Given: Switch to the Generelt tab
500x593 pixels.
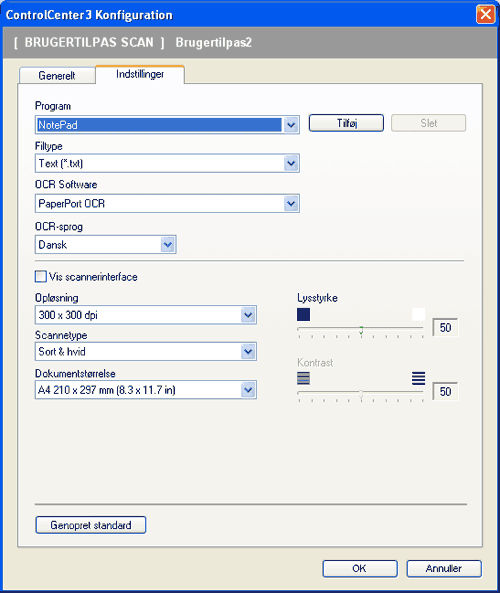Looking at the screenshot, I should (x=57, y=76).
